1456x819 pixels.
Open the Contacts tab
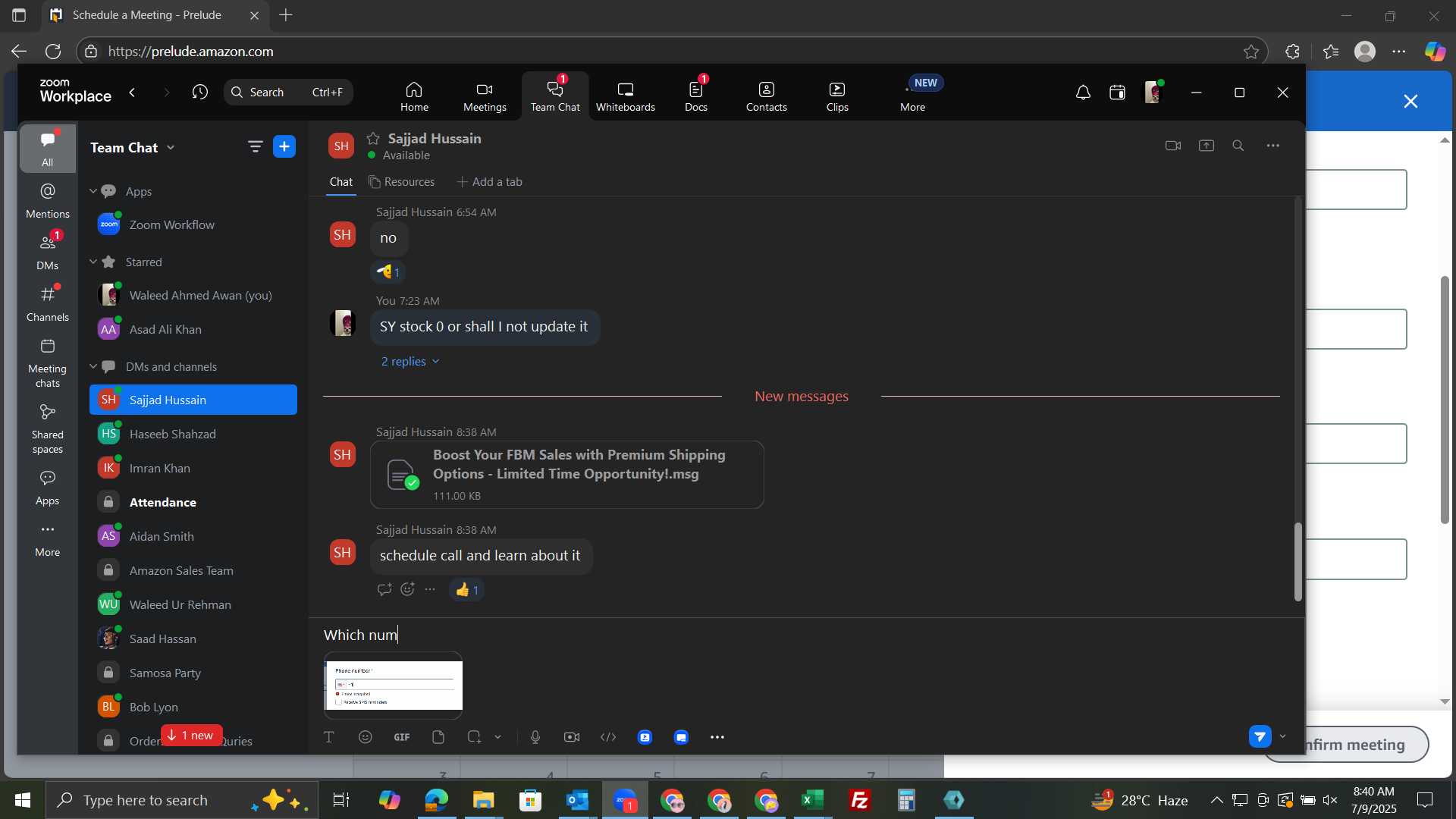click(x=766, y=96)
